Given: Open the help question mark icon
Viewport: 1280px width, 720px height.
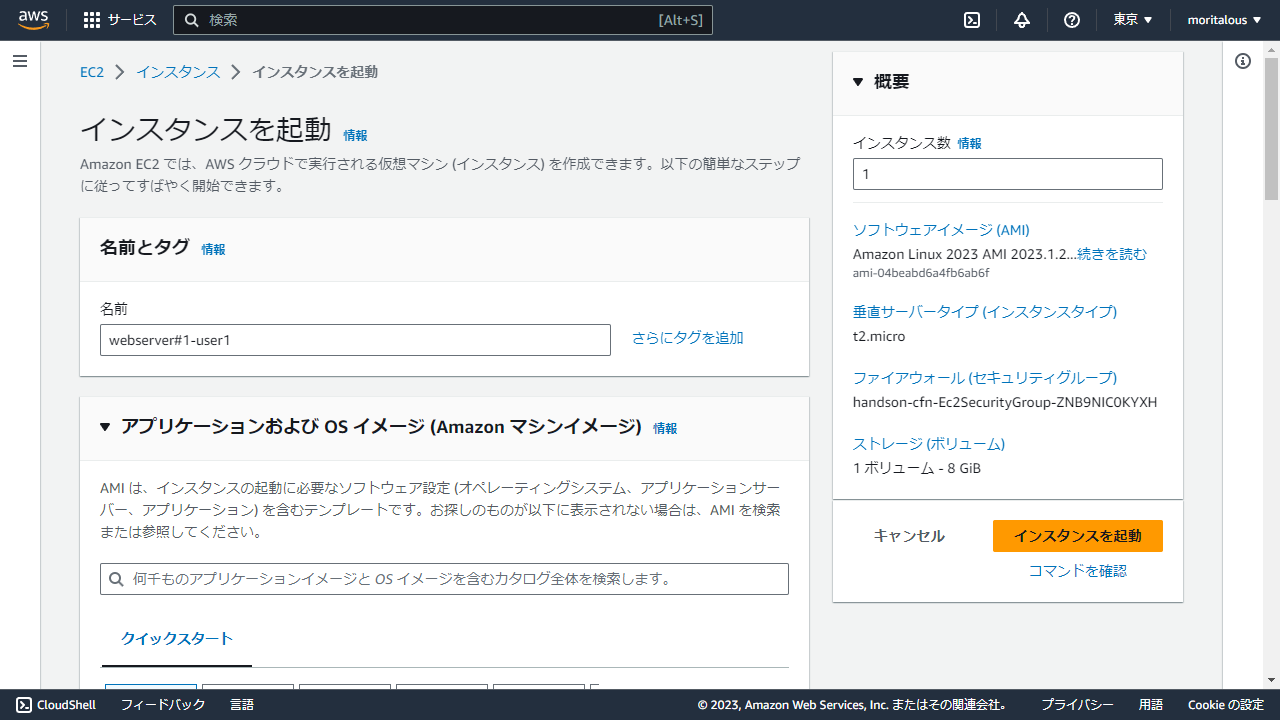Looking at the screenshot, I should point(1071,20).
